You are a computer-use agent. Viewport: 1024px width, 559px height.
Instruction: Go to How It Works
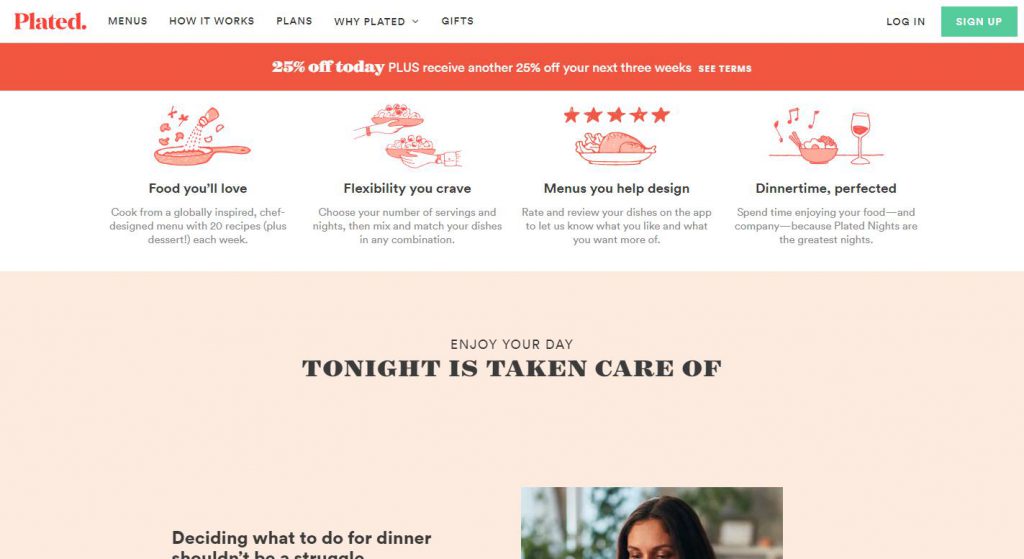pos(212,21)
